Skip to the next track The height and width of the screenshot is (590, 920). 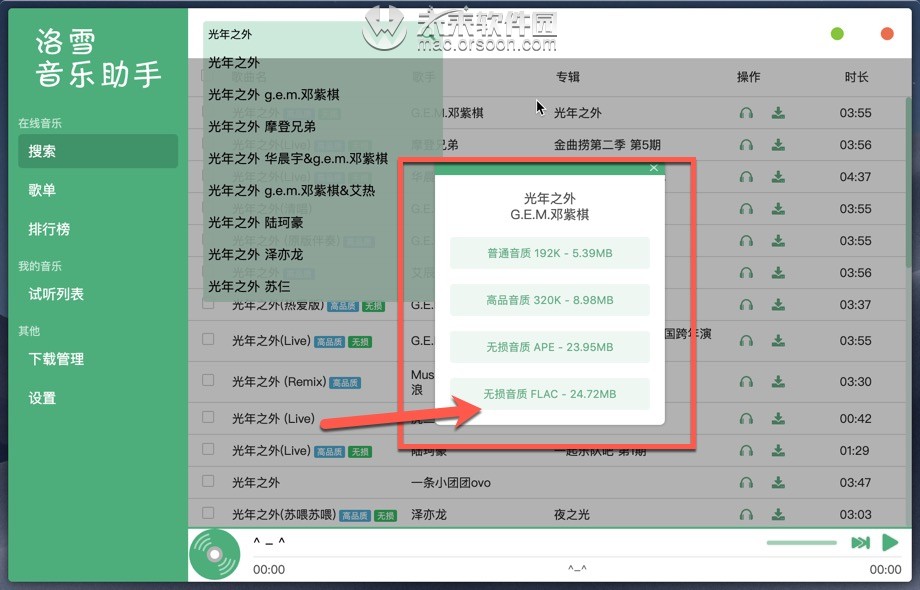[860, 542]
